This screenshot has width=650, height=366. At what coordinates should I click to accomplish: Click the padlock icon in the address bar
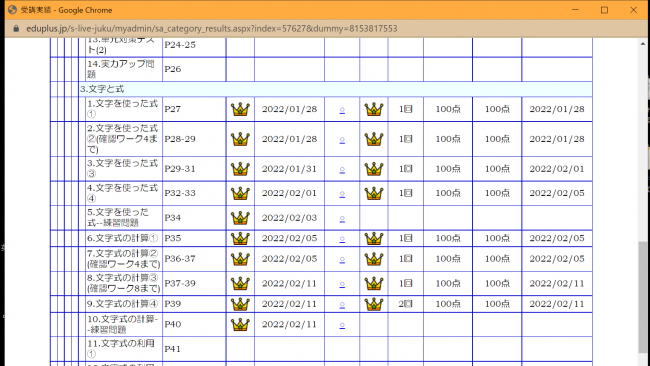click(x=16, y=29)
